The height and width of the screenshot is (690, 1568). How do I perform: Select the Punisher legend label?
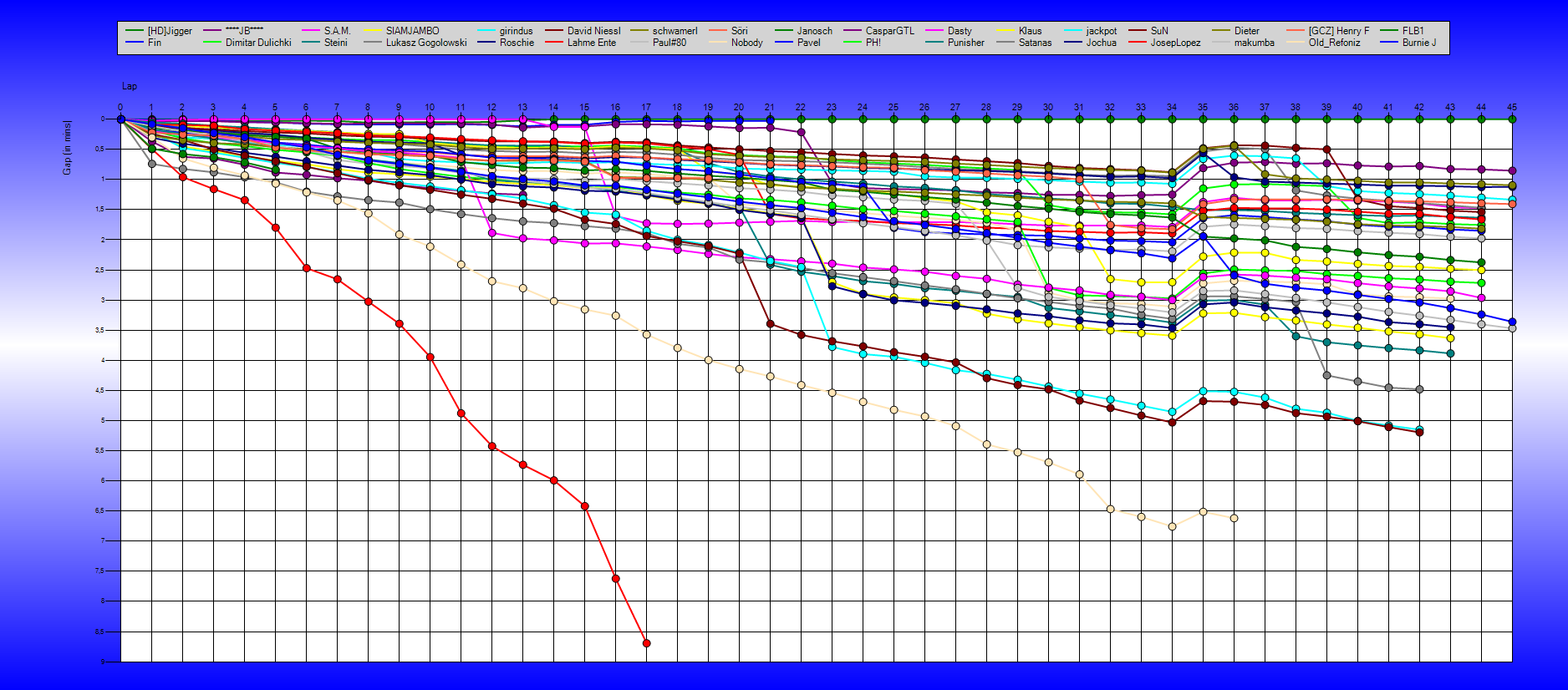click(965, 43)
